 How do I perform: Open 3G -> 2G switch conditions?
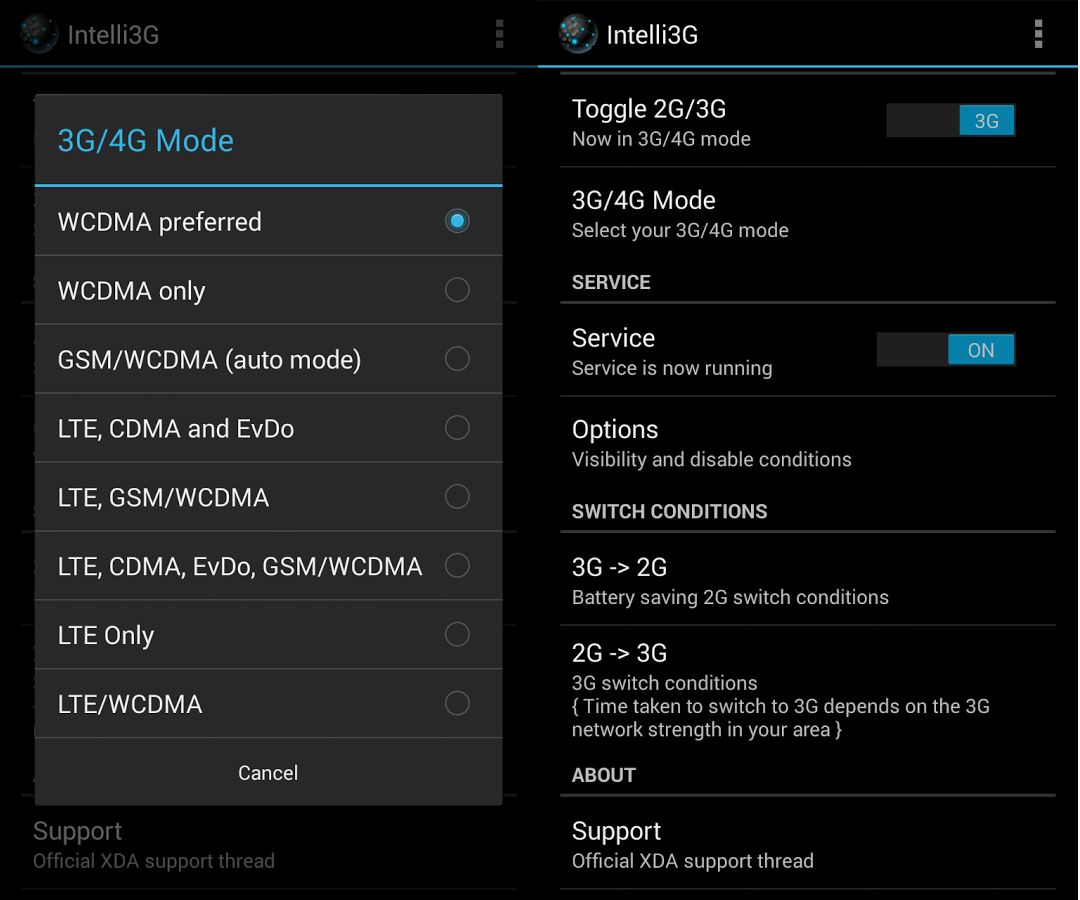click(x=730, y=580)
